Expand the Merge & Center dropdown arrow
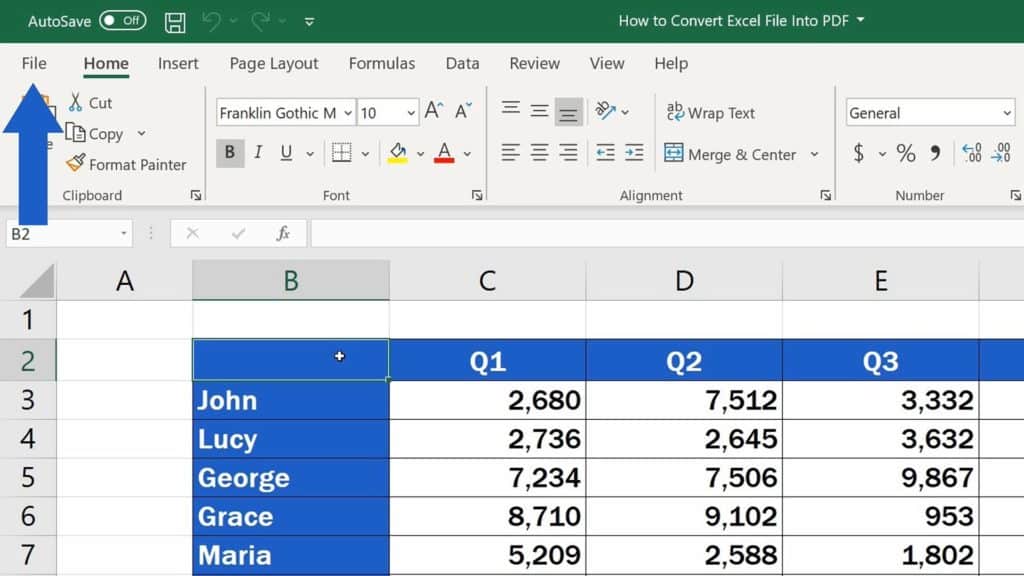The image size is (1024, 576). pos(816,154)
